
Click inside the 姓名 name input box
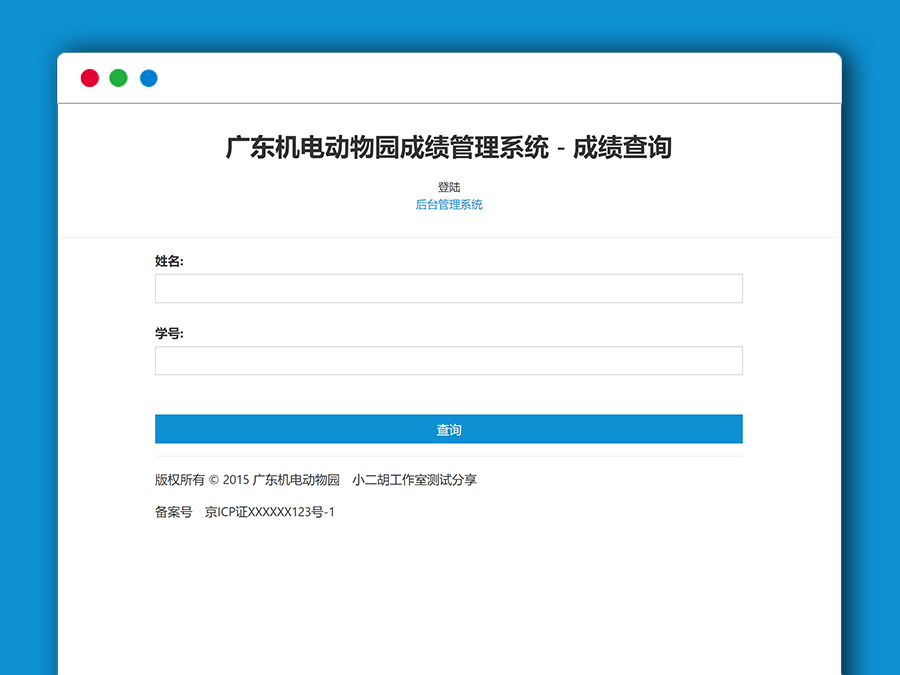click(448, 288)
